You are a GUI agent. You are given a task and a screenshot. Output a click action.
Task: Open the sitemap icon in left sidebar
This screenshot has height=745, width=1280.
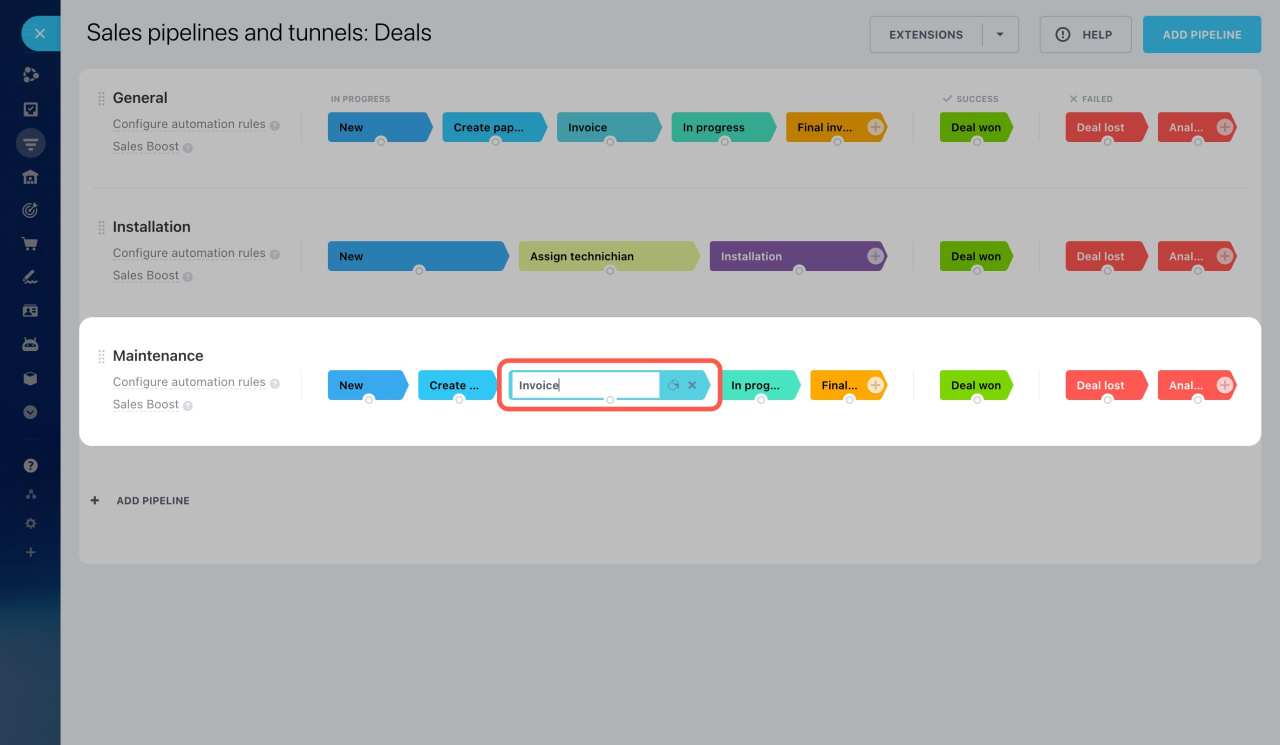tap(30, 494)
